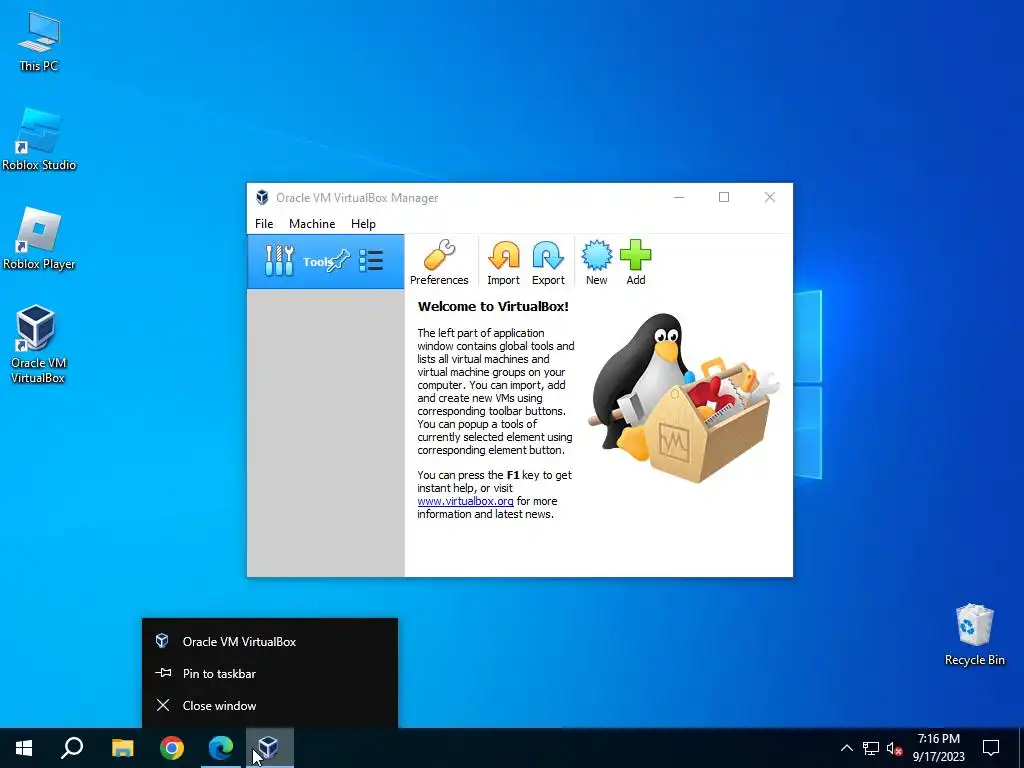The image size is (1024, 768).
Task: Click the taskbar Search icon
Action: [72, 748]
